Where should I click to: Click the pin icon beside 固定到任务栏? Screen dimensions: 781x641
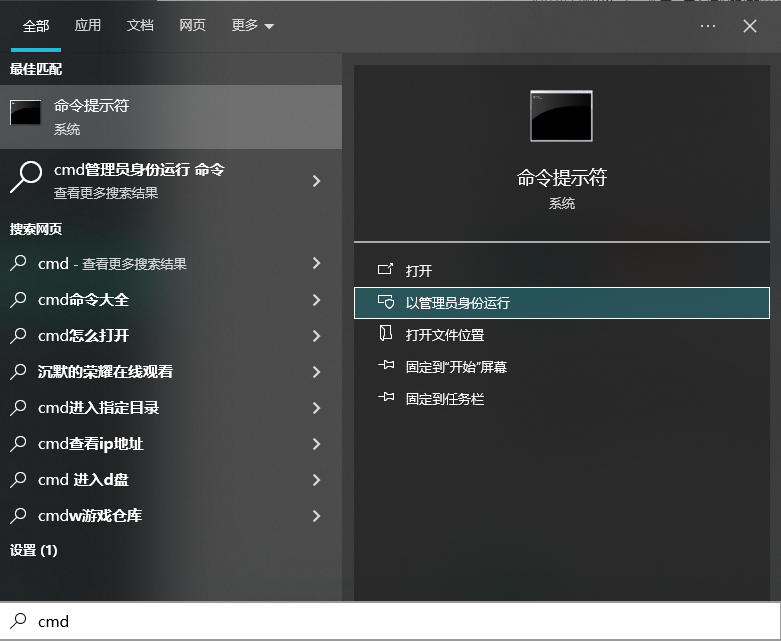[x=386, y=397]
